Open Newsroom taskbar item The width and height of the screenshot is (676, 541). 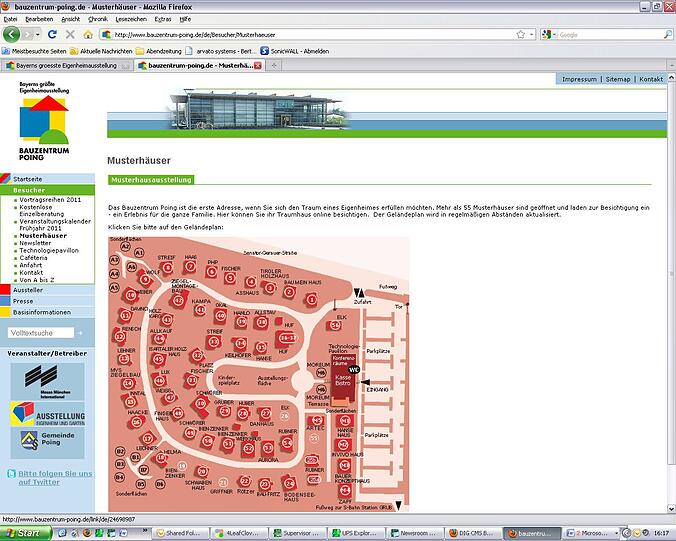click(413, 533)
